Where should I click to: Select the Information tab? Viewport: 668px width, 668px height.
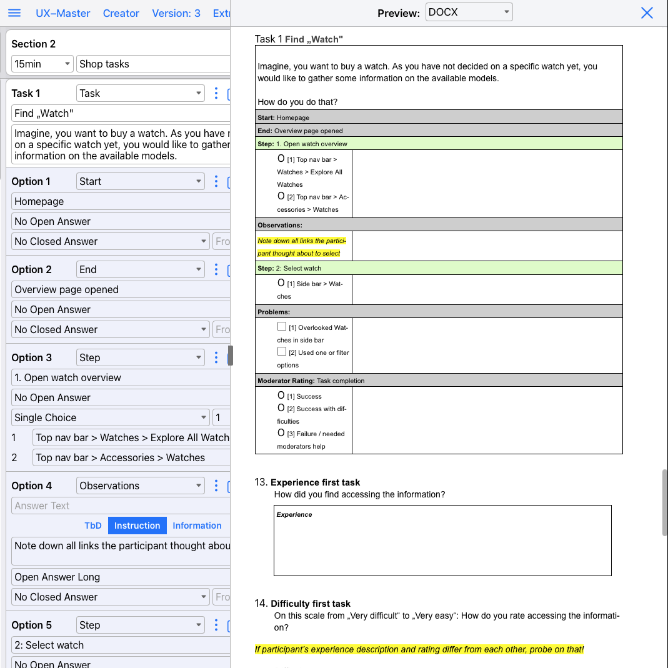(x=197, y=525)
